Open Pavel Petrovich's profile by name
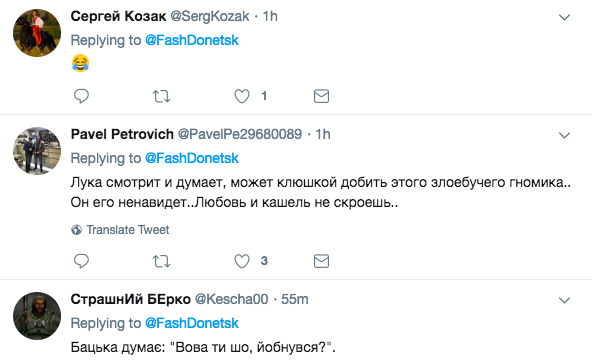The image size is (592, 364). [x=122, y=134]
